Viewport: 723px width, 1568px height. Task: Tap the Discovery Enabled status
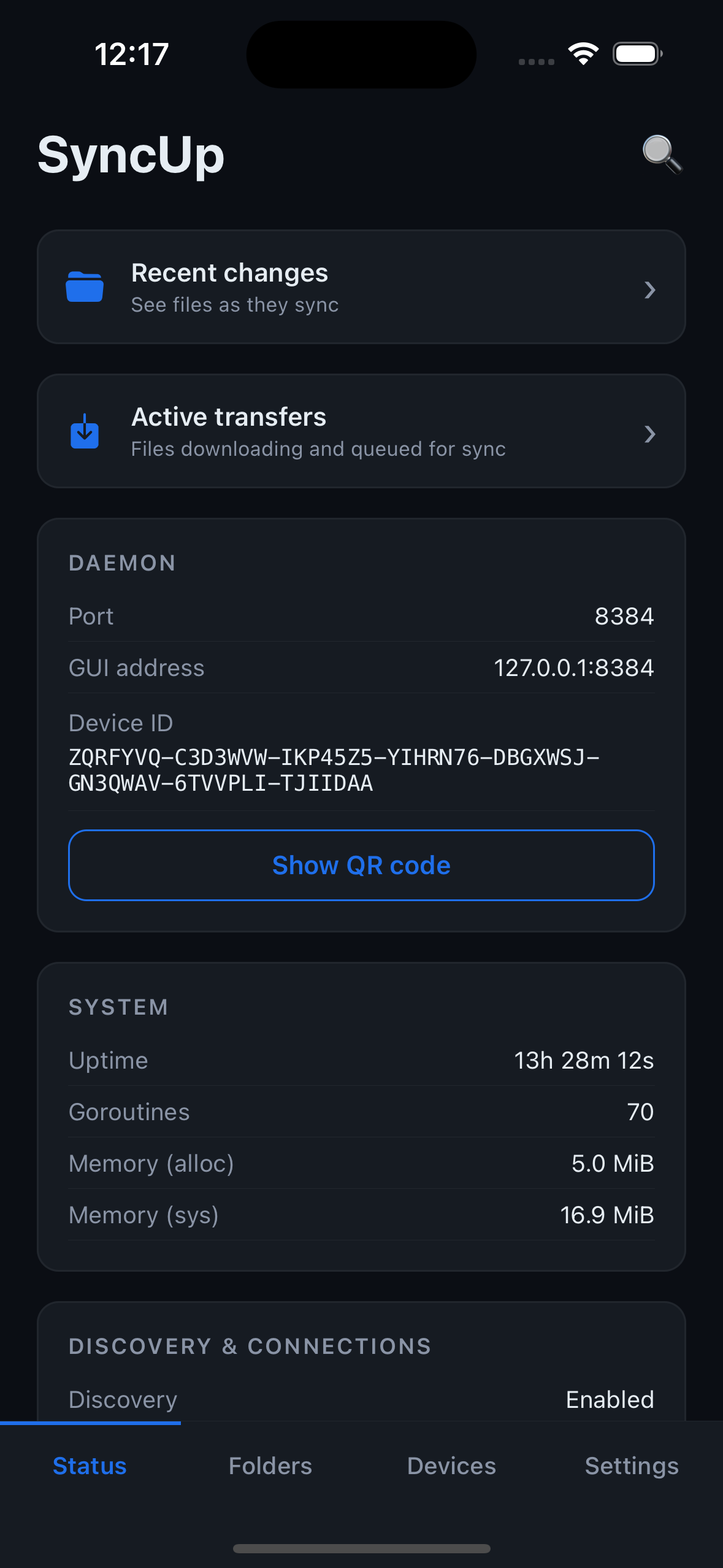(x=610, y=1400)
